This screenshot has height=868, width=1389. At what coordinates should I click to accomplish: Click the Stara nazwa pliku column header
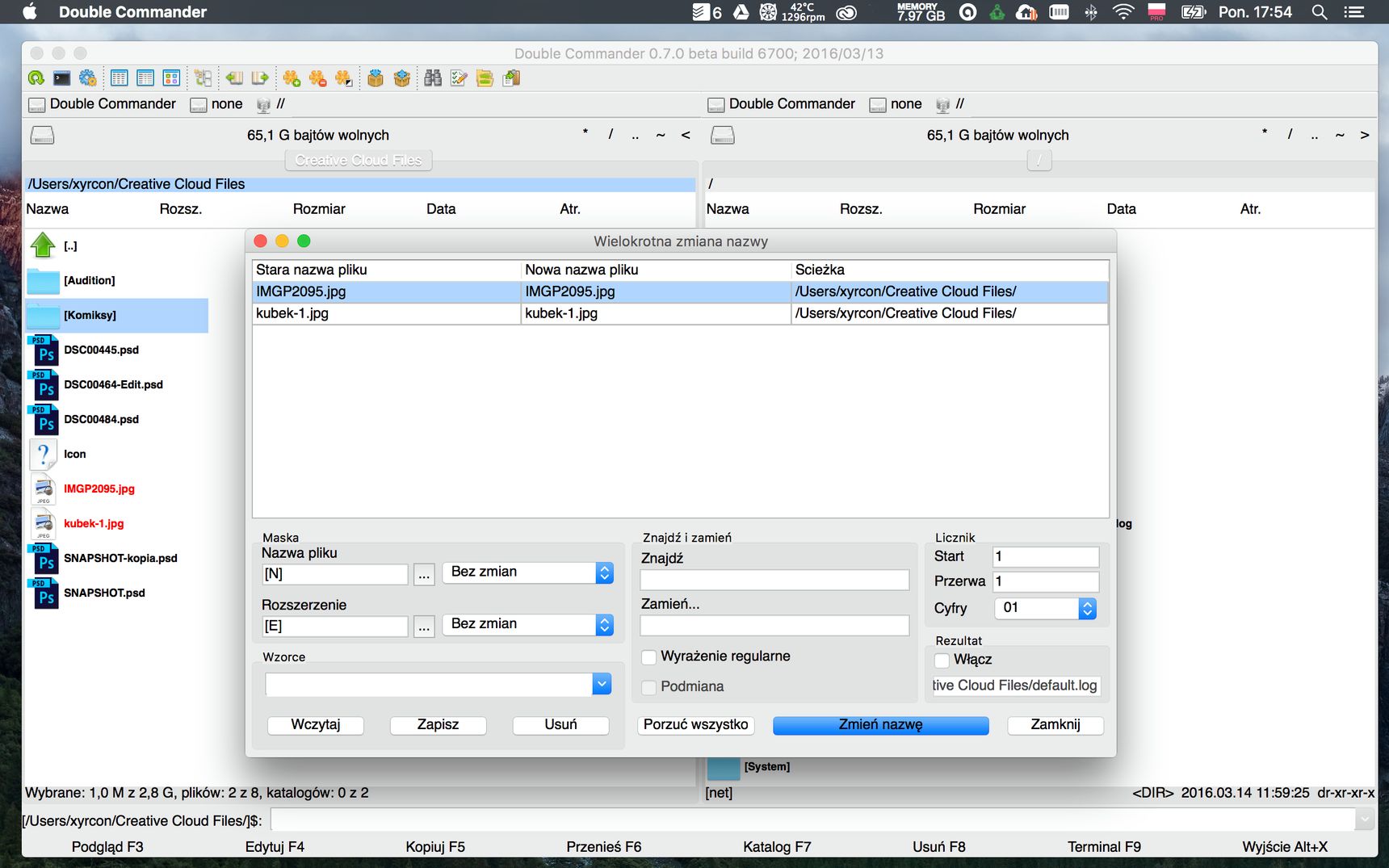[387, 270]
